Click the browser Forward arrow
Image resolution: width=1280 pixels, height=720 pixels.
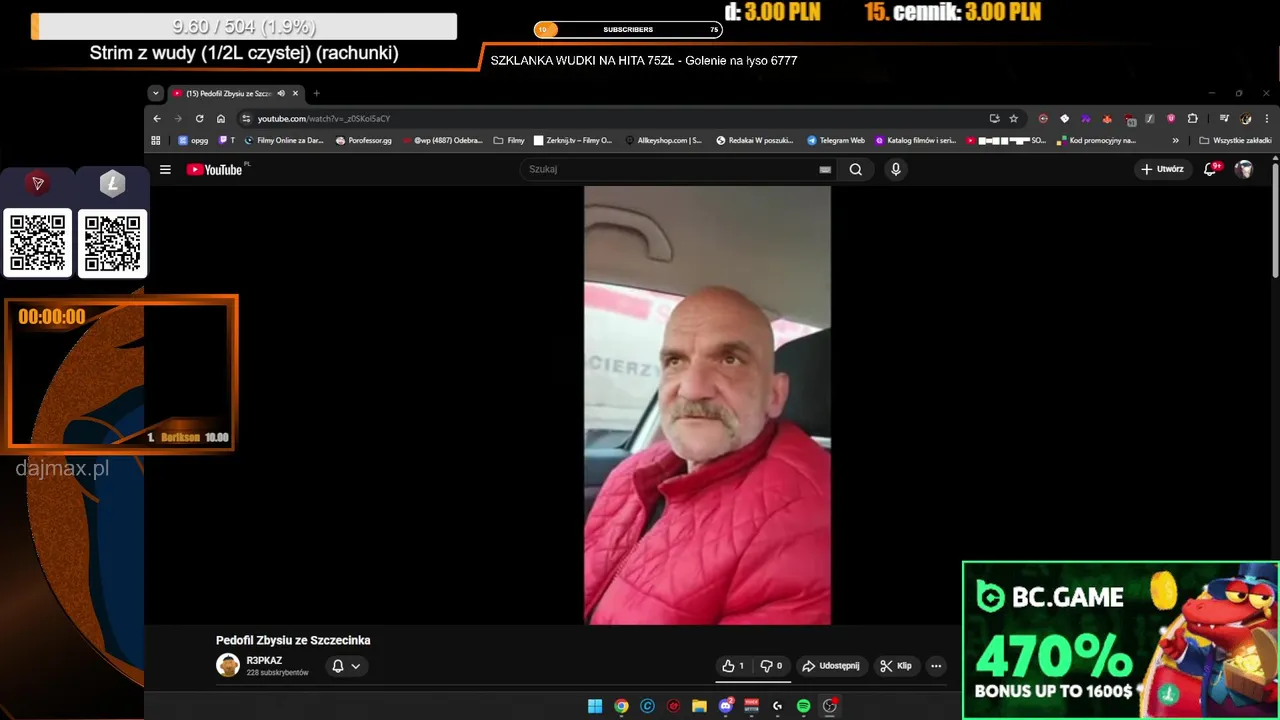178,118
